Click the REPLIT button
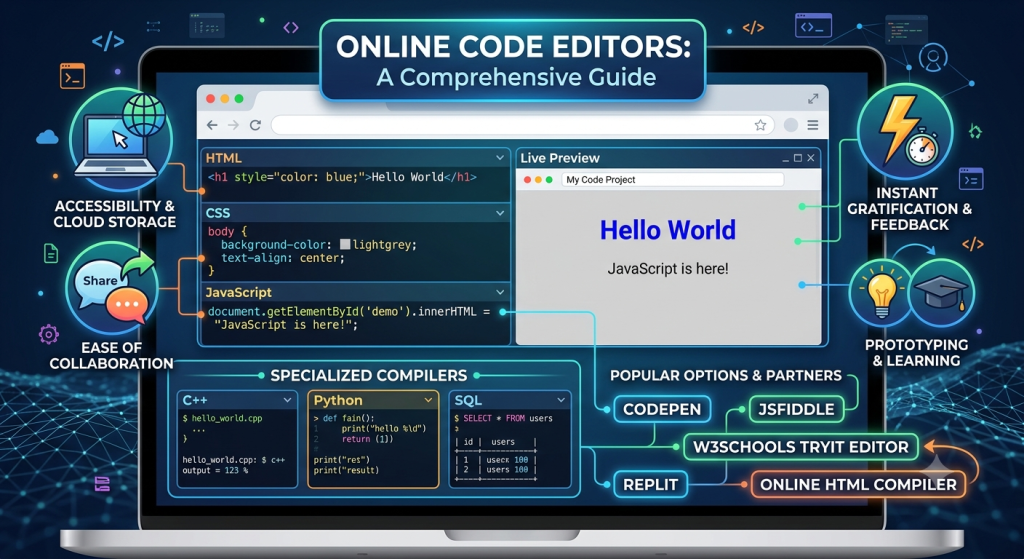 650,485
